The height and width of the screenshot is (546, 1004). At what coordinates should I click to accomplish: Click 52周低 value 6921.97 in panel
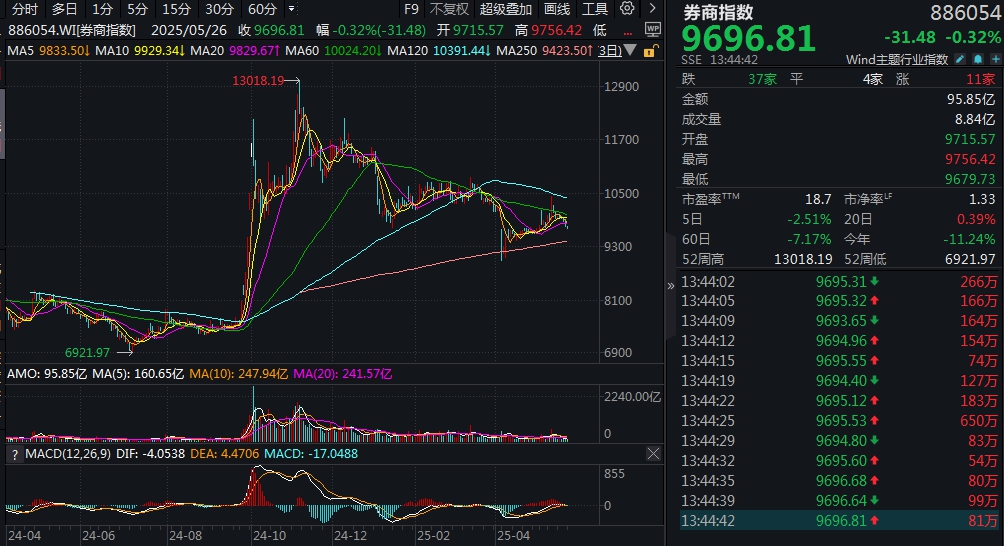(x=970, y=259)
